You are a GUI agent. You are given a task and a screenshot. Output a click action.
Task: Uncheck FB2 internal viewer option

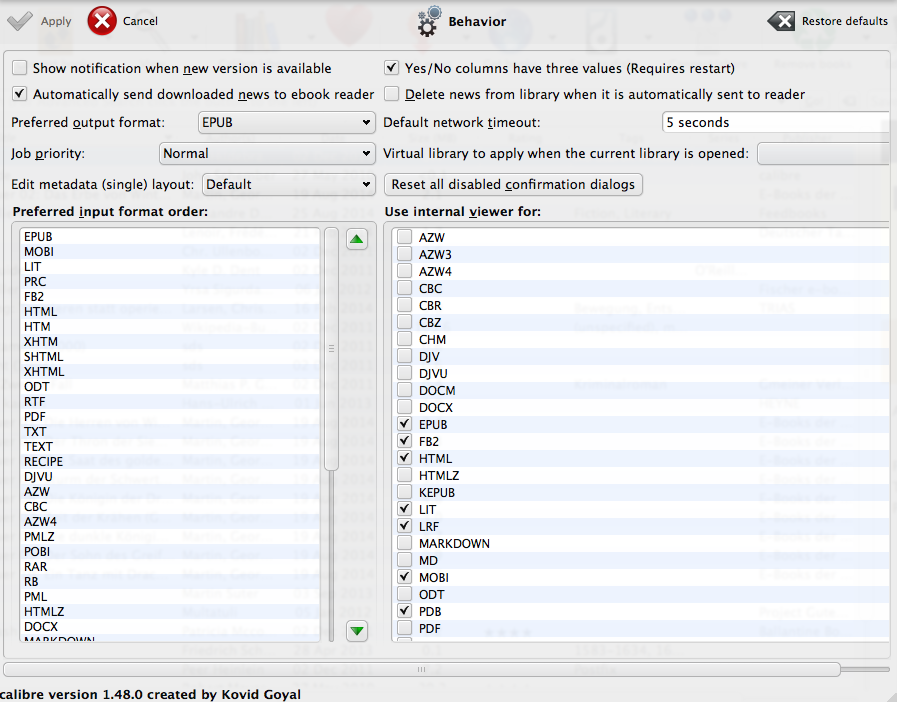tap(404, 441)
